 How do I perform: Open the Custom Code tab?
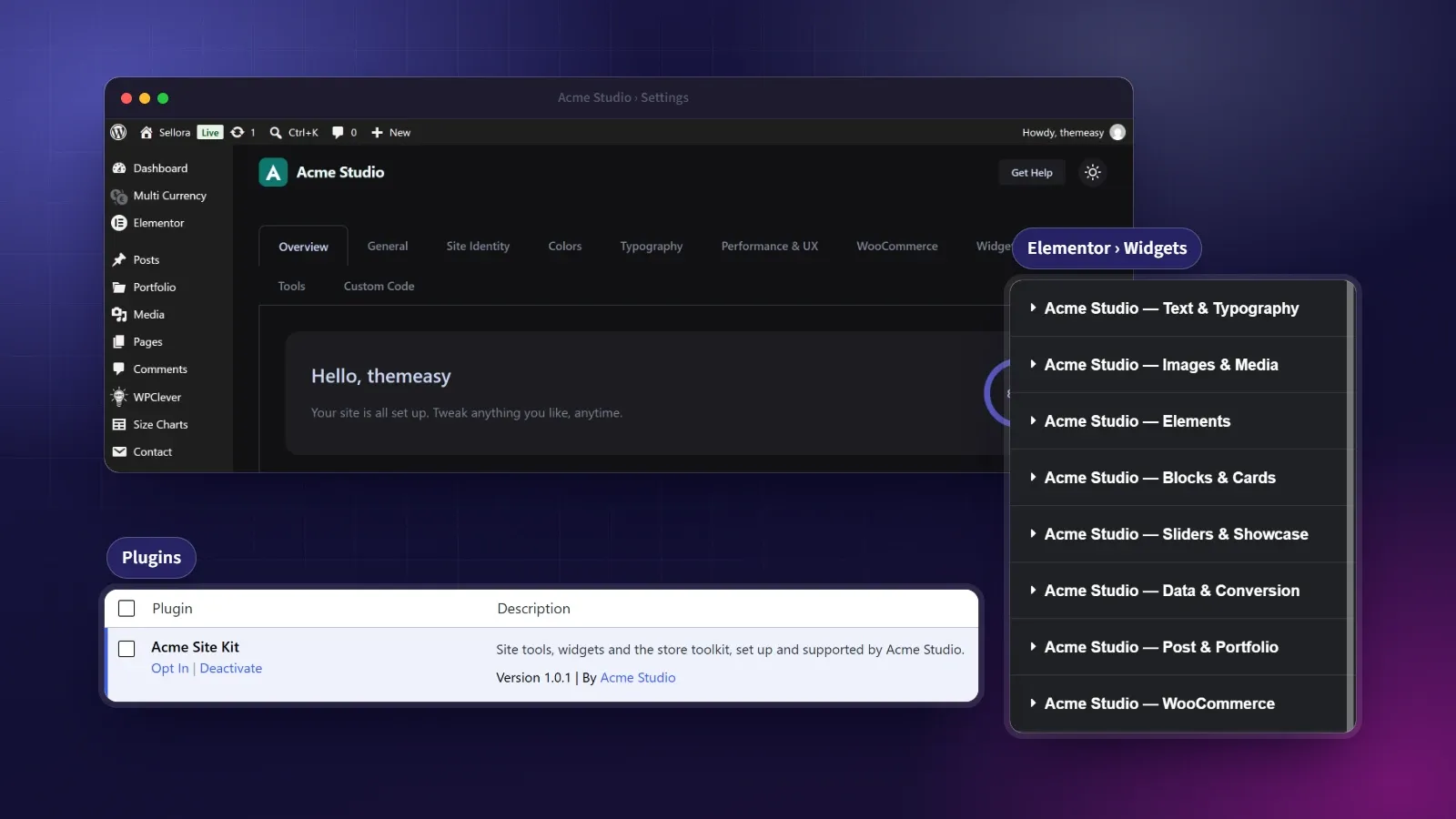click(379, 286)
